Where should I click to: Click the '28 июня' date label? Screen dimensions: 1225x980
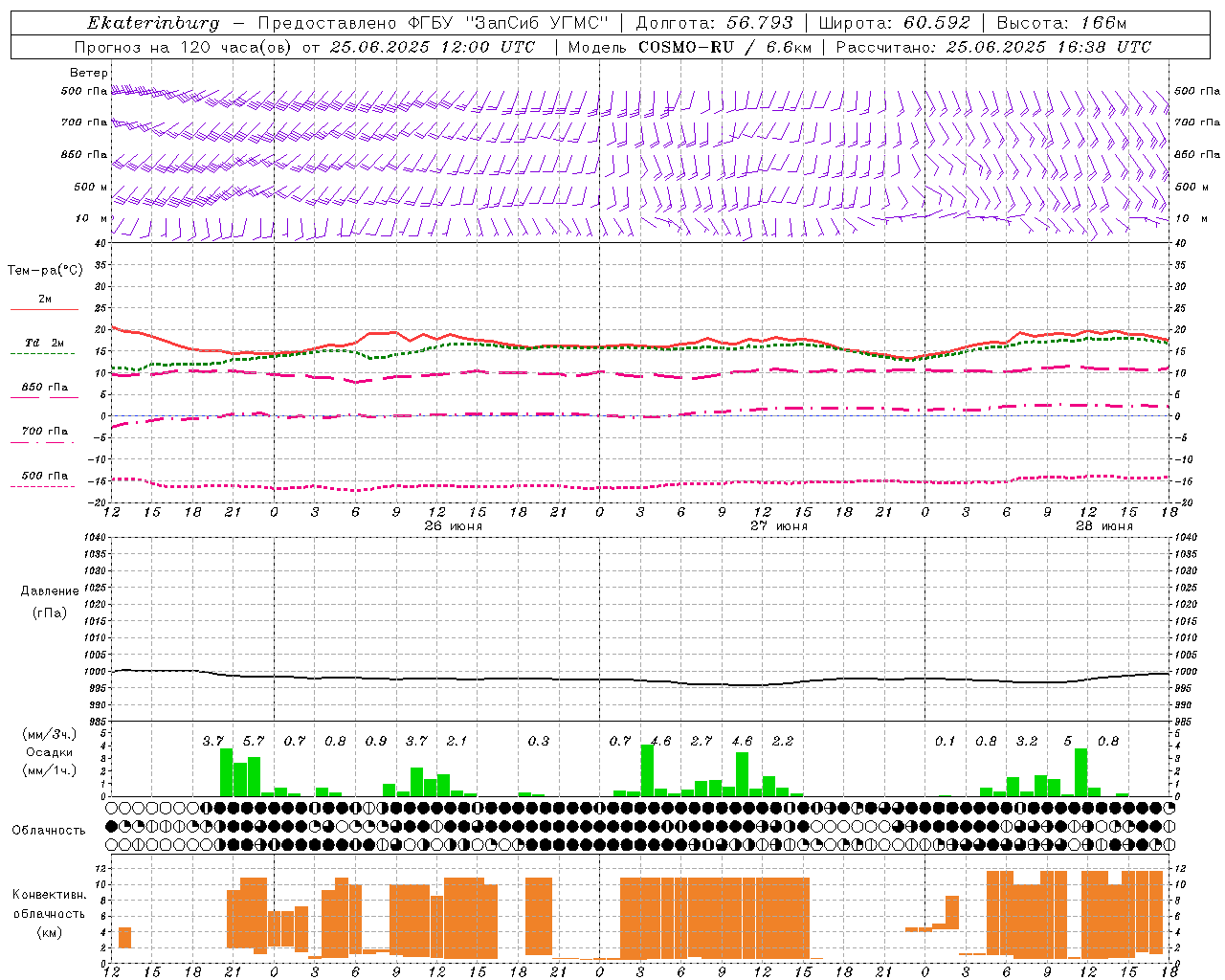[x=1103, y=526]
